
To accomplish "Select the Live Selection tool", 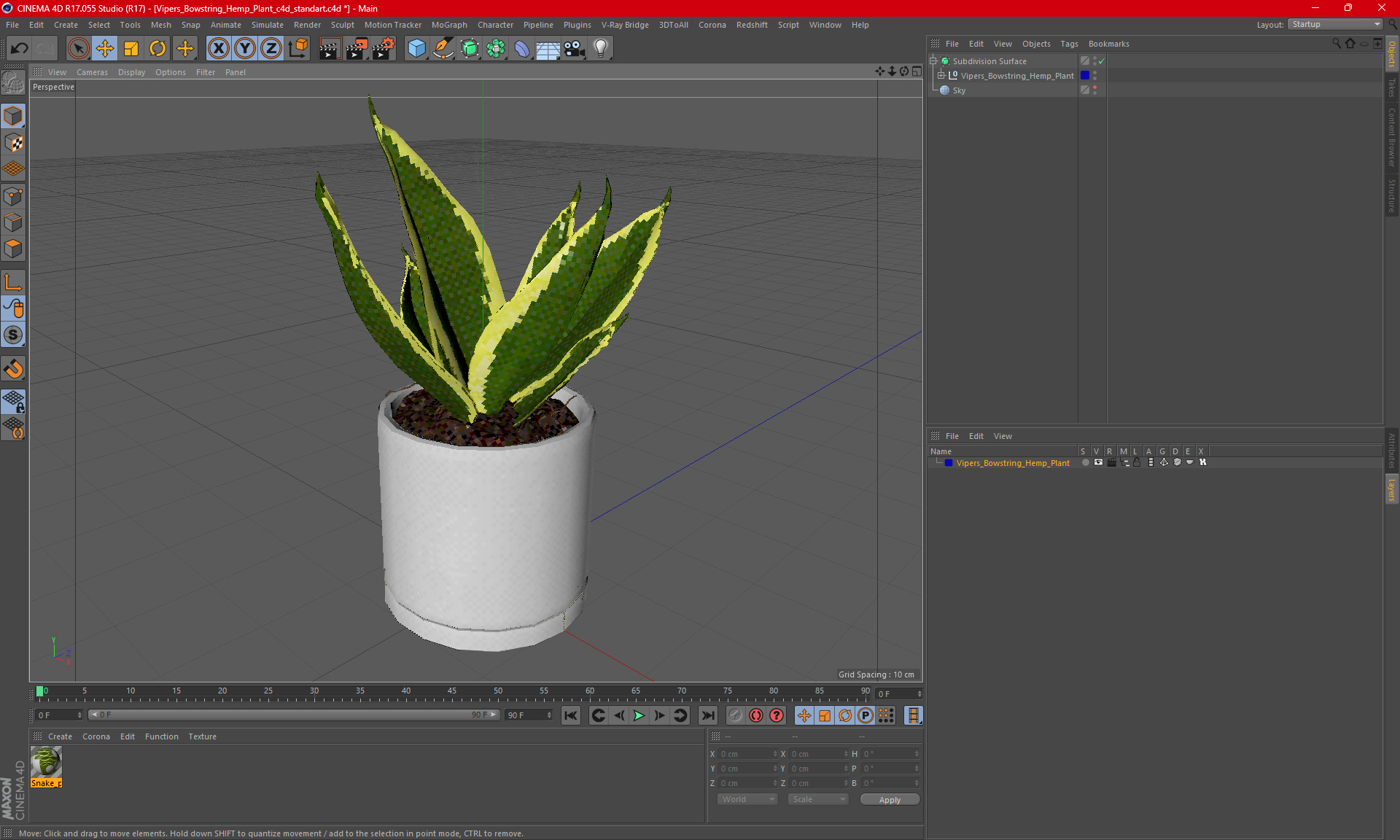I will pyautogui.click(x=78, y=48).
